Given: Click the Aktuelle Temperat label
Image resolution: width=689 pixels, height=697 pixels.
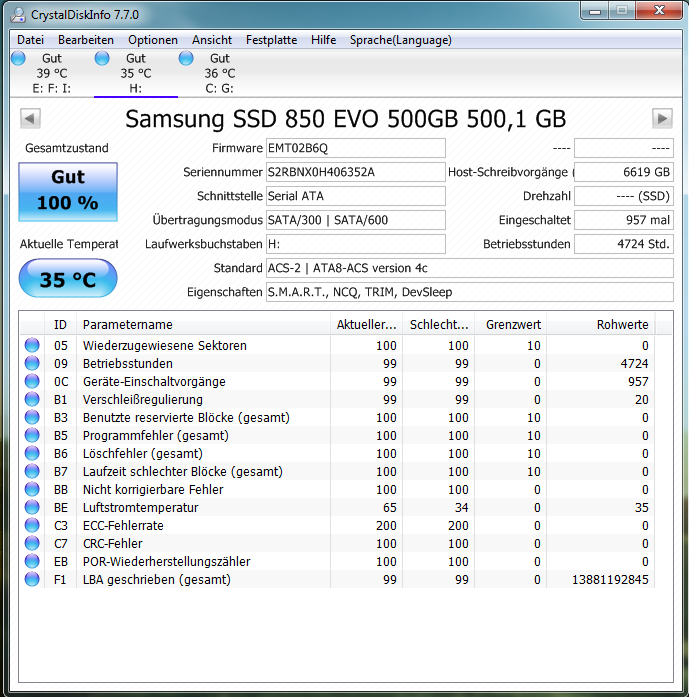Looking at the screenshot, I should click(69, 244).
